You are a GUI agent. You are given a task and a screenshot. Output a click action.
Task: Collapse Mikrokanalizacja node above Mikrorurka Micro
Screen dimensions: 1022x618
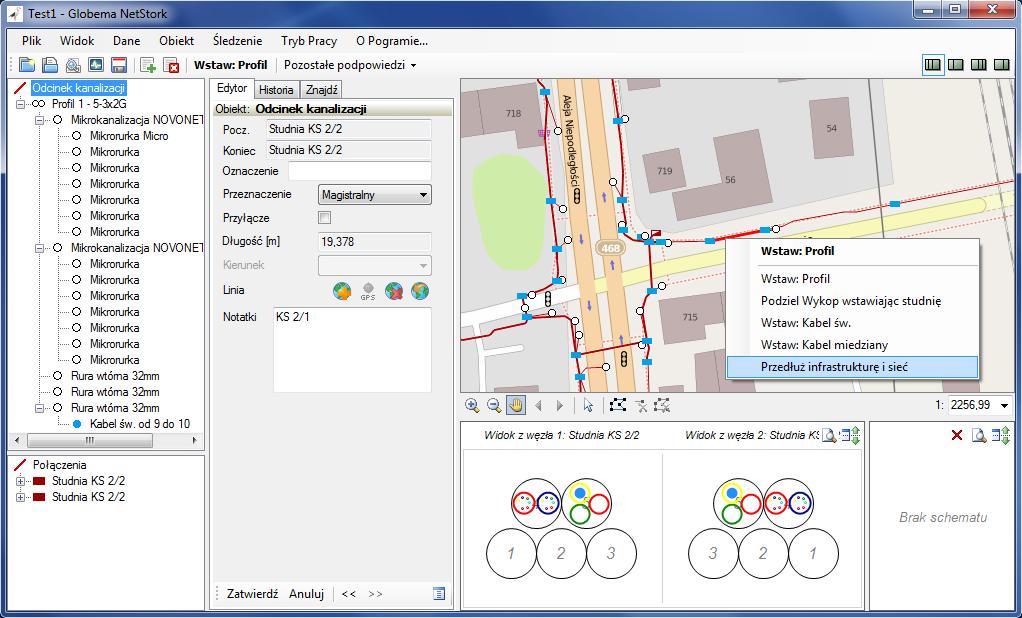pyautogui.click(x=39, y=120)
